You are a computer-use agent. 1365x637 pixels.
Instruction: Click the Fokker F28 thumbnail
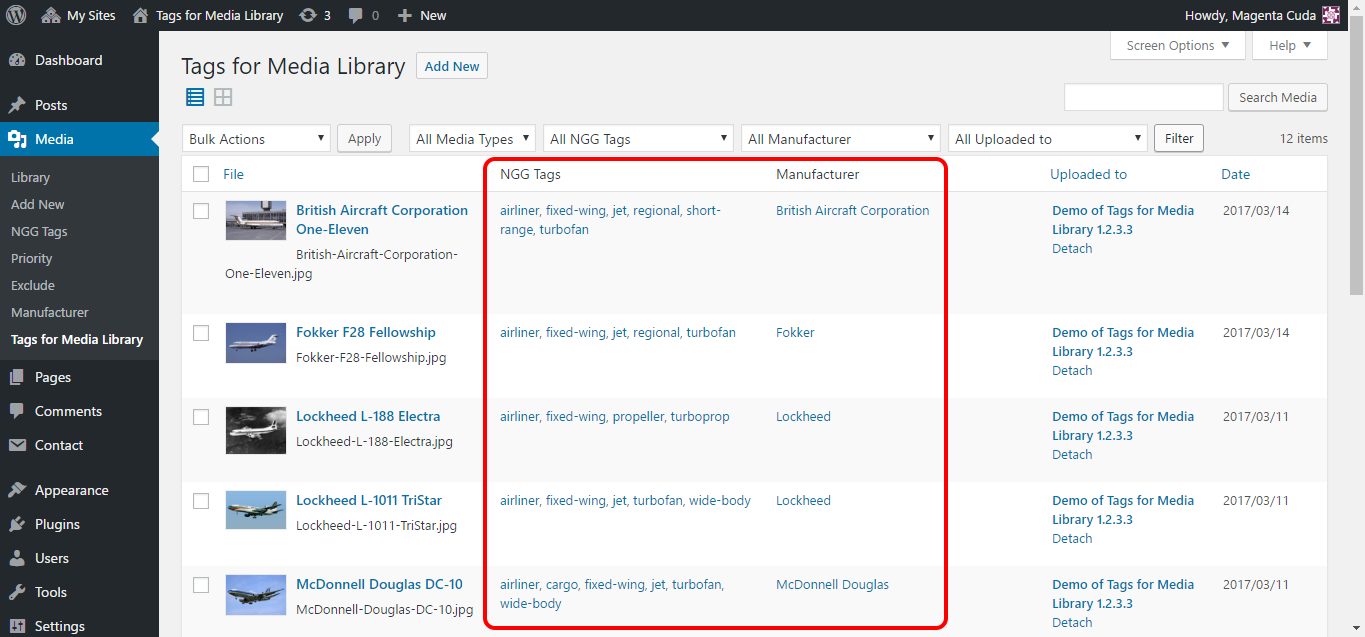(256, 342)
